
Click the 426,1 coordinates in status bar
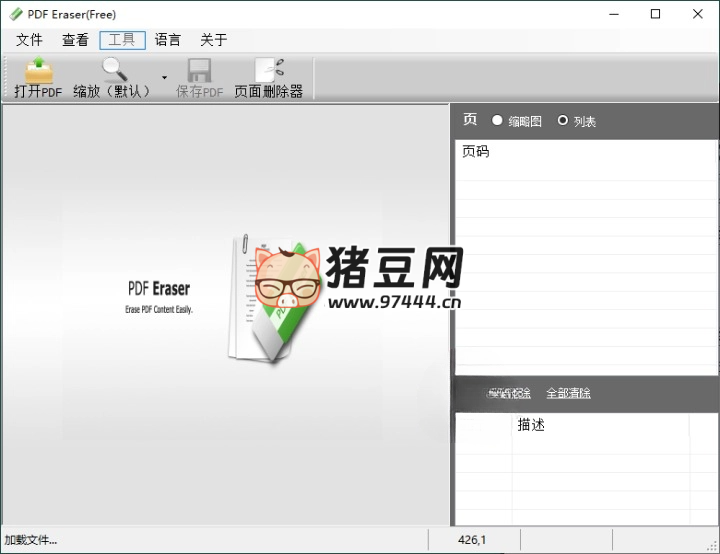472,540
